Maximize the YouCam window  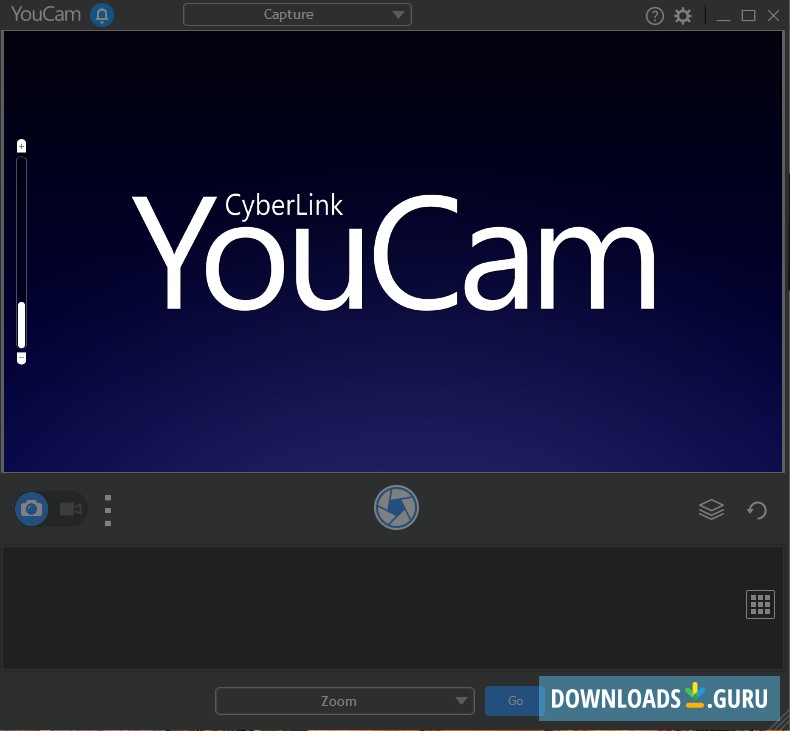coord(748,16)
